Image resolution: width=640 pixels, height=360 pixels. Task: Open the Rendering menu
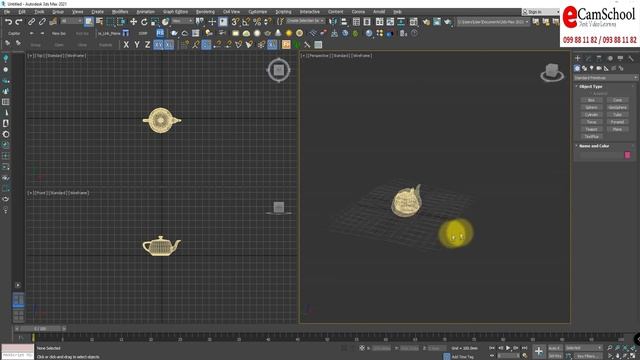205,12
